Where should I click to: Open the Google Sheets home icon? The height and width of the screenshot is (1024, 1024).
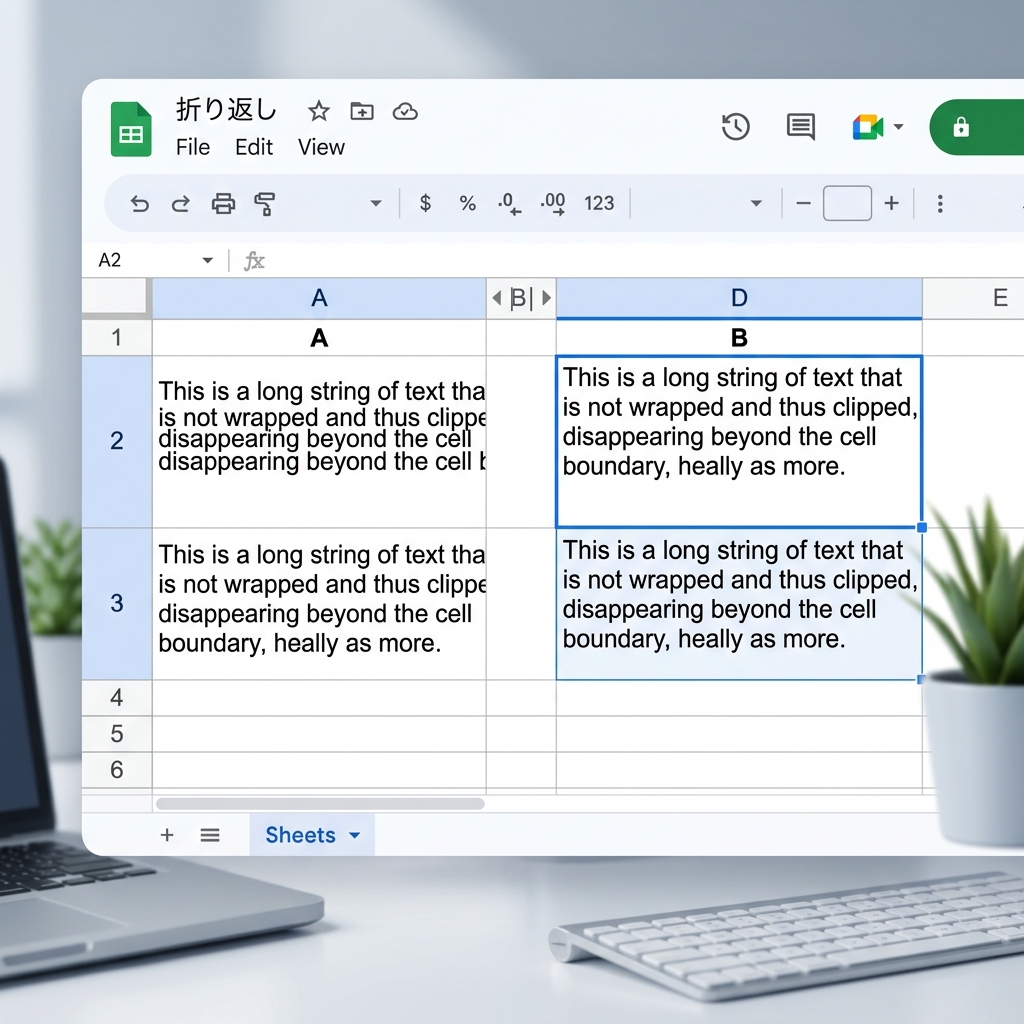pos(131,129)
